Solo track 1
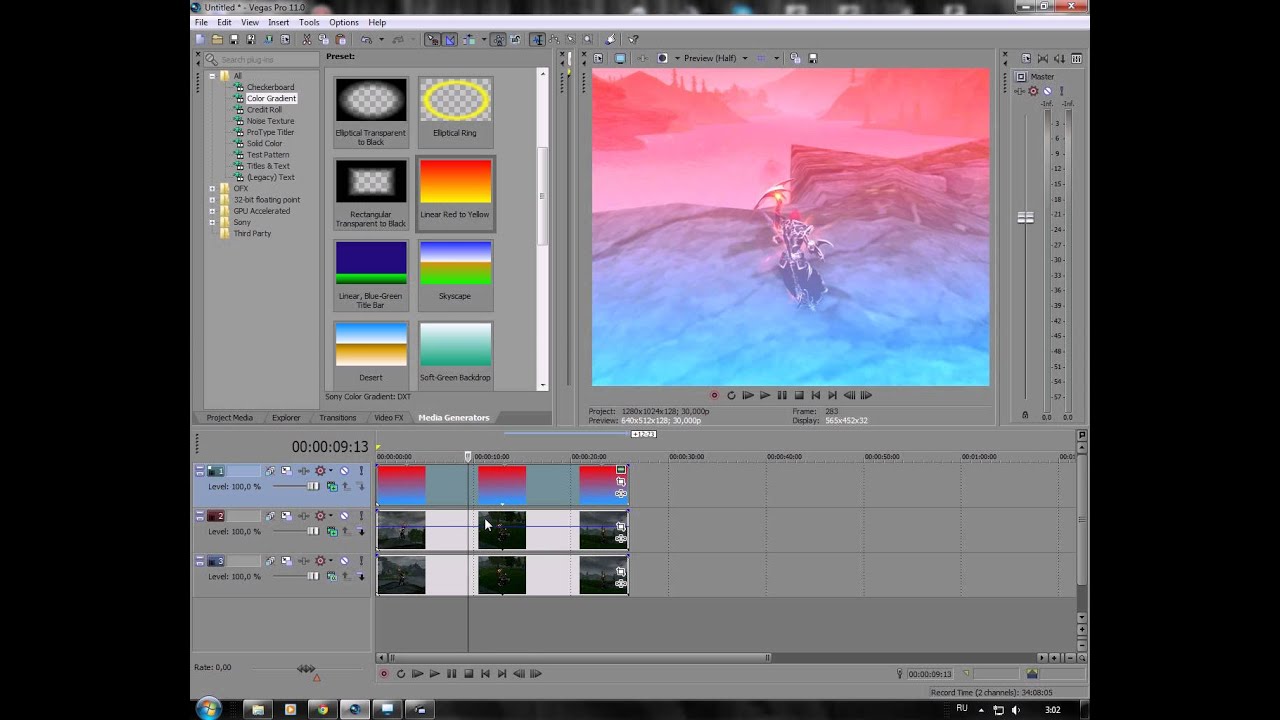Screen dimensions: 1280x720 361,471
